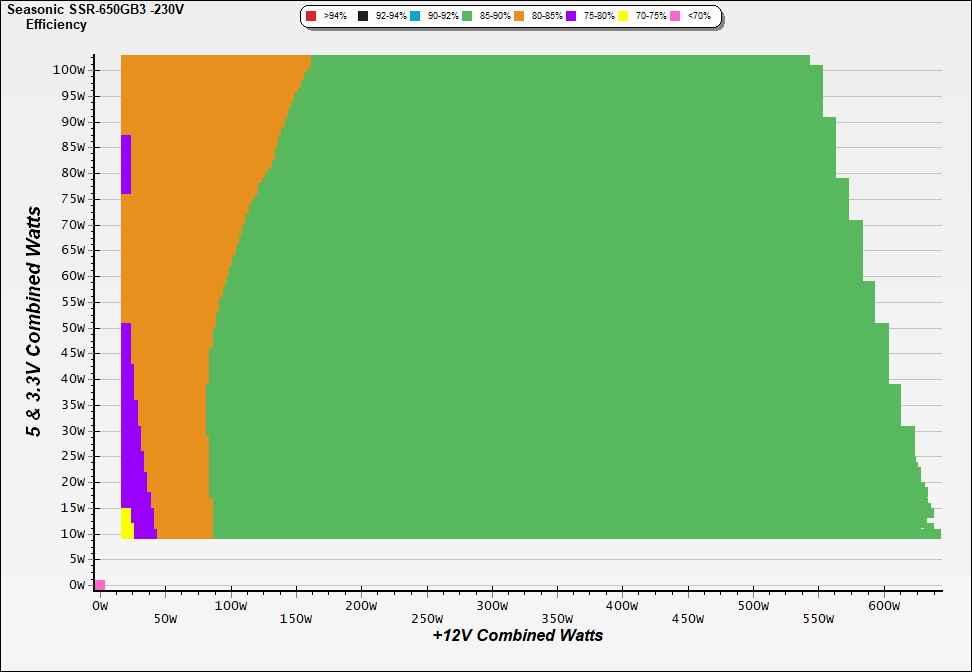The height and width of the screenshot is (672, 972).
Task: Click the small purple block near 80W
Action: click(126, 164)
